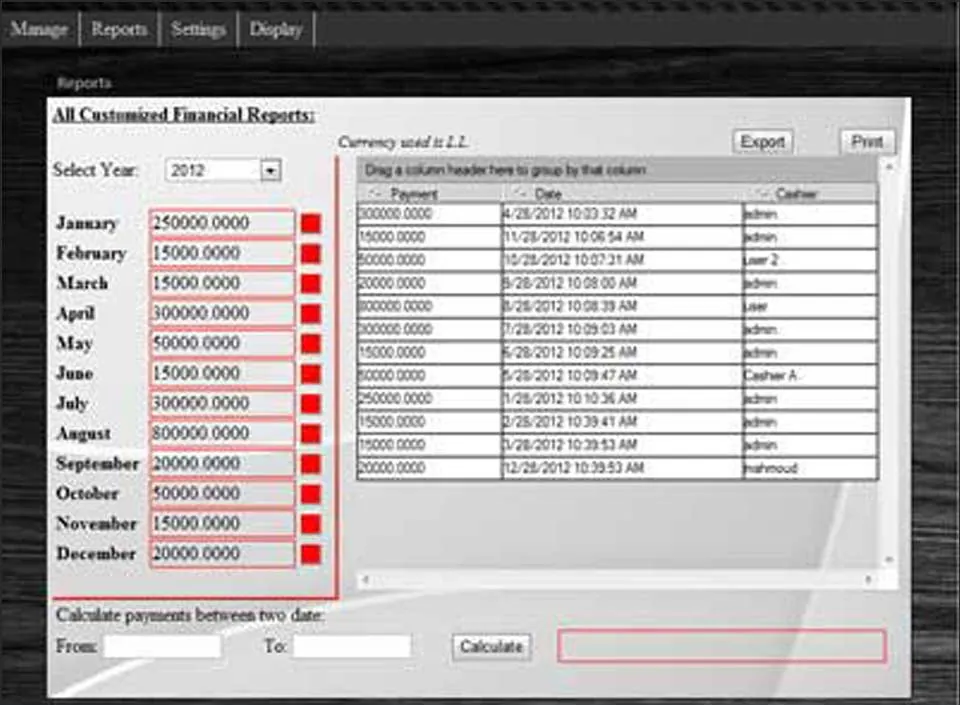The height and width of the screenshot is (705, 960).
Task: Click the red marker icon beside December
Action: (311, 553)
